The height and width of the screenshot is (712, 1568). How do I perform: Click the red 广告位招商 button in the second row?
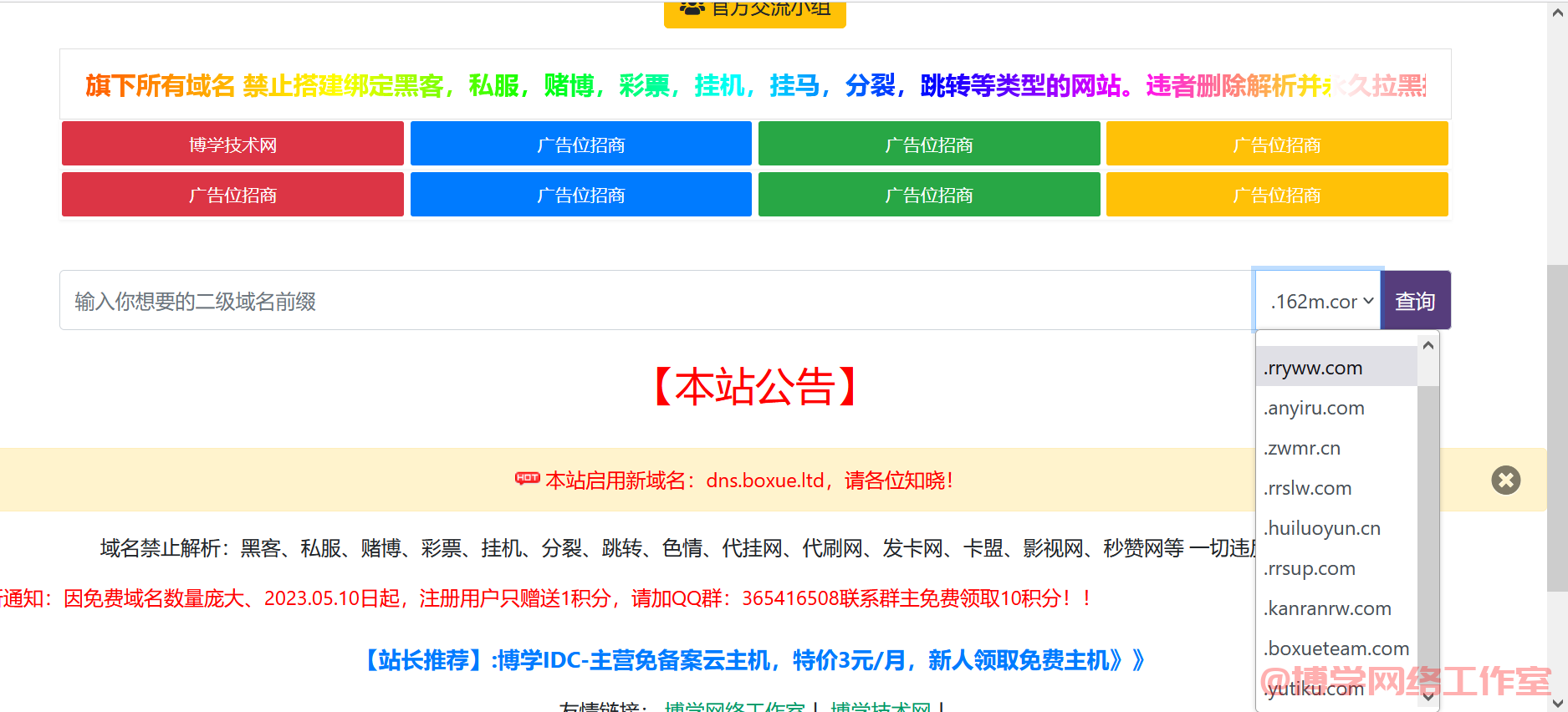pyautogui.click(x=232, y=195)
